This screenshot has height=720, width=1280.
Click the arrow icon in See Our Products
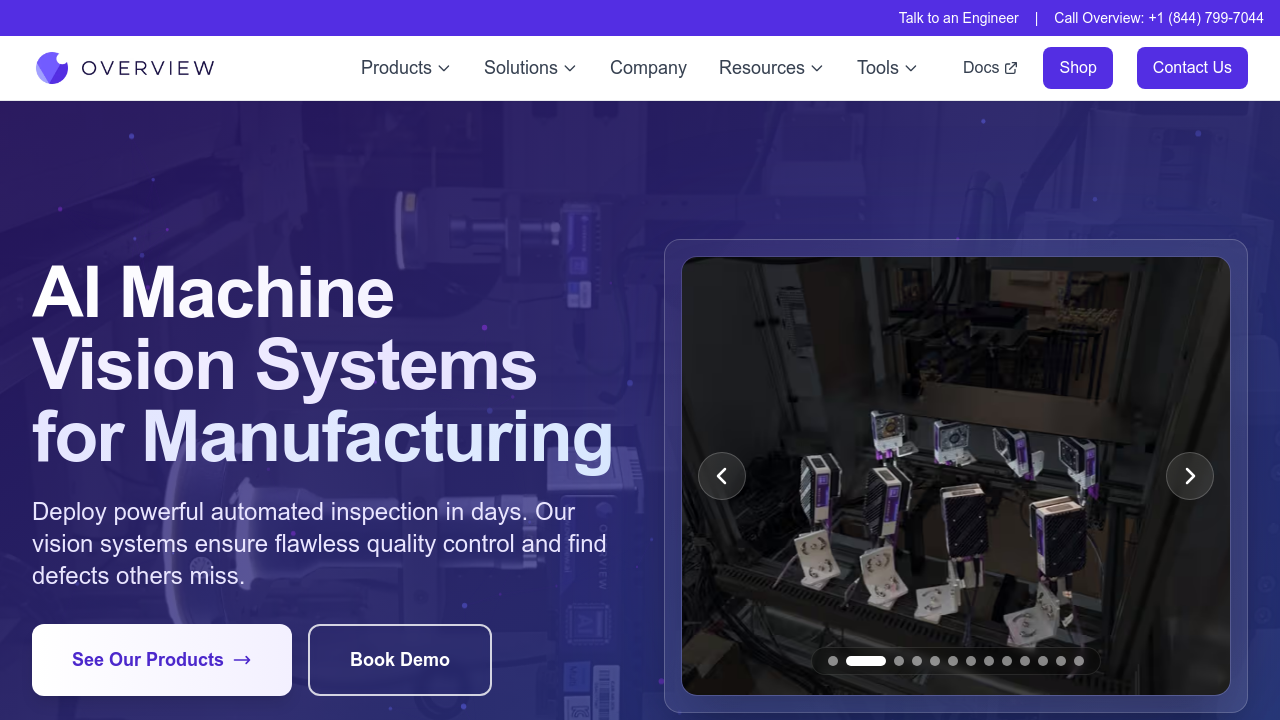point(242,660)
